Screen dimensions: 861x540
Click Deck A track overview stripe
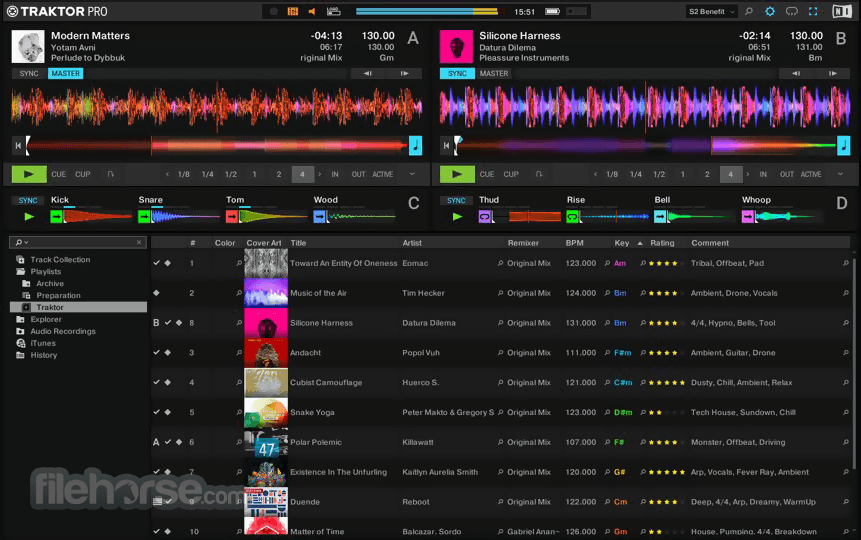point(217,146)
